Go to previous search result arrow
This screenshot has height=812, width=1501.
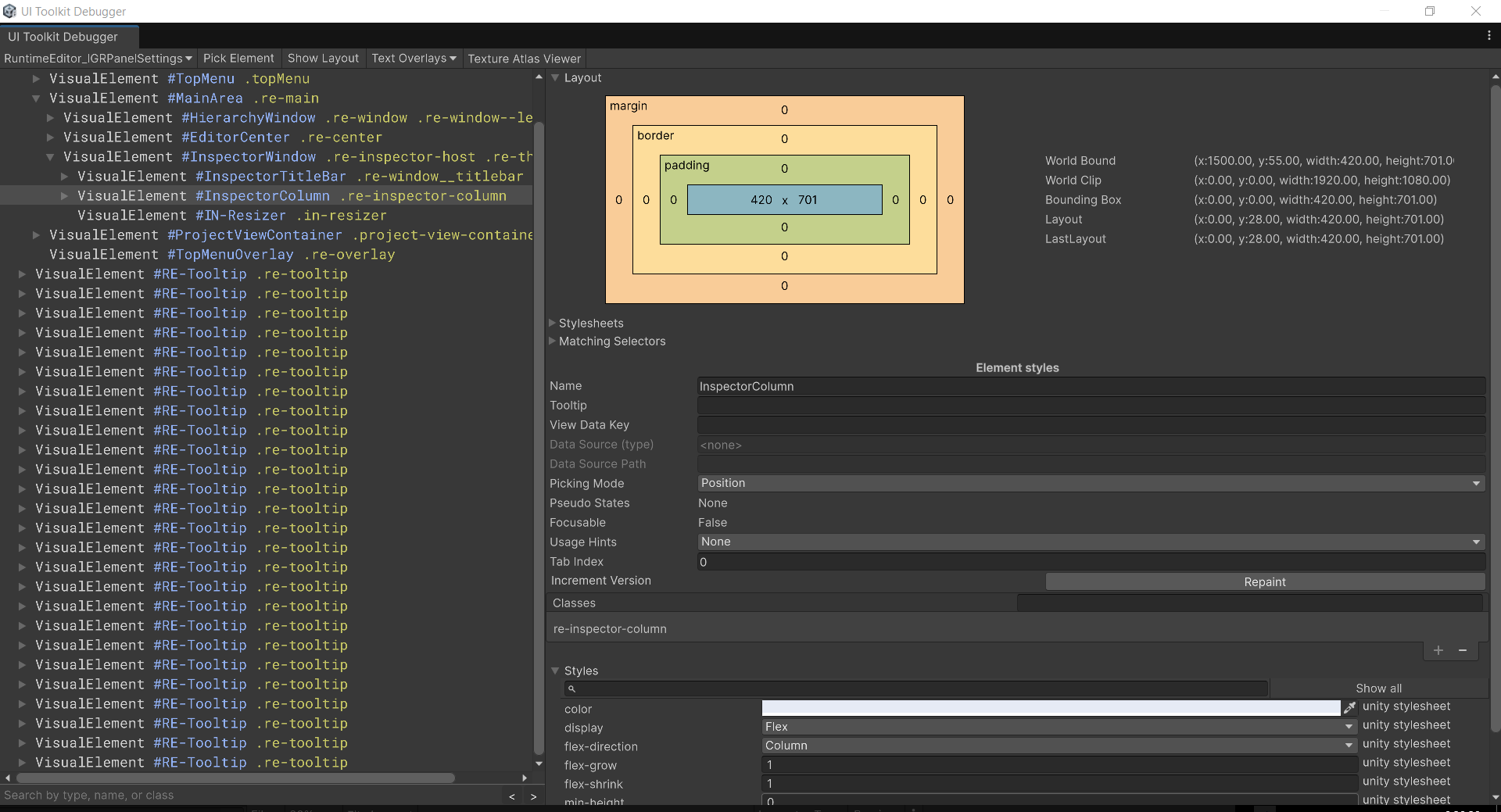(512, 796)
